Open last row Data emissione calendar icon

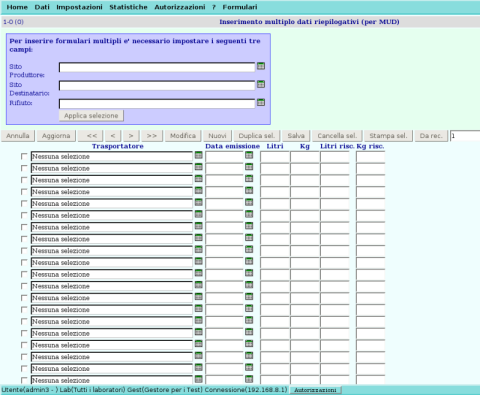[x=249, y=379]
